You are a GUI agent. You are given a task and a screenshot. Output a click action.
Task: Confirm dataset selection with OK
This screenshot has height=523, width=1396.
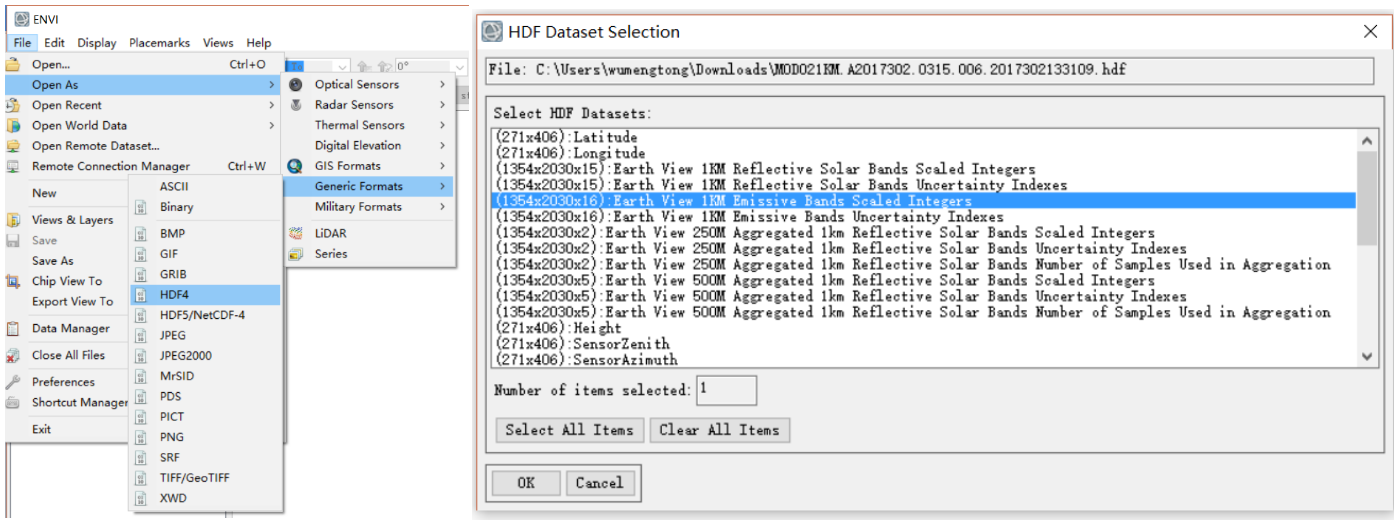pos(526,483)
